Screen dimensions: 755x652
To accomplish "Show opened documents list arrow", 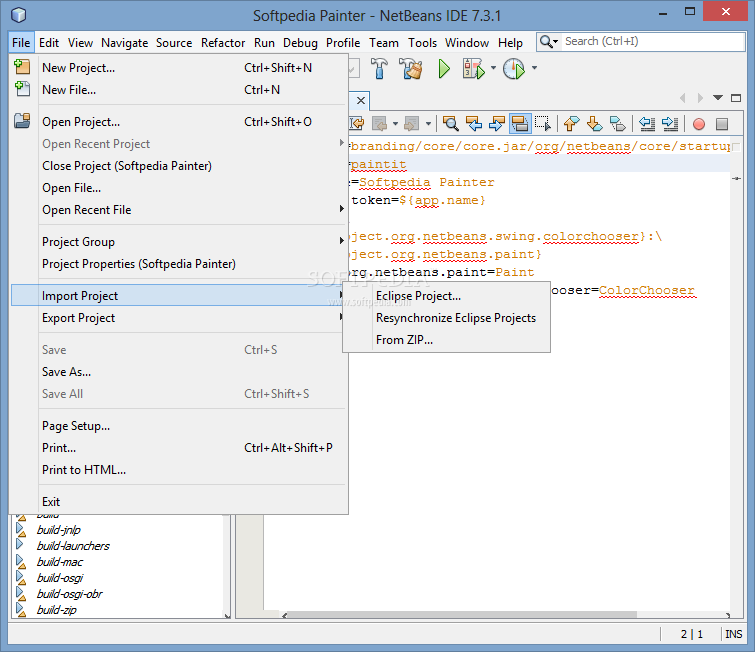I will 718,98.
